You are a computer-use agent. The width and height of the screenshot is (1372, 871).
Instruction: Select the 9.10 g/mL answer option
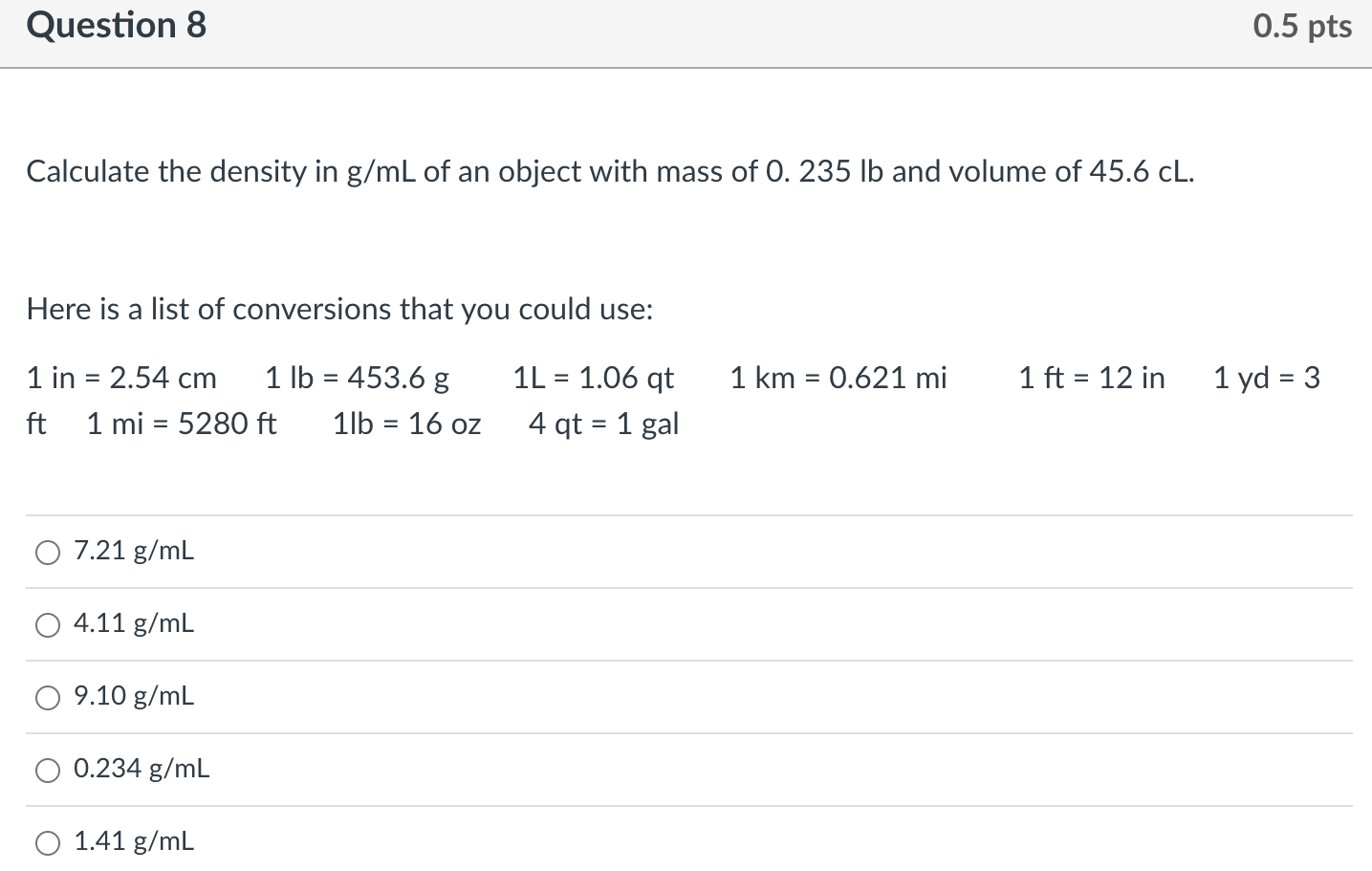coord(47,697)
